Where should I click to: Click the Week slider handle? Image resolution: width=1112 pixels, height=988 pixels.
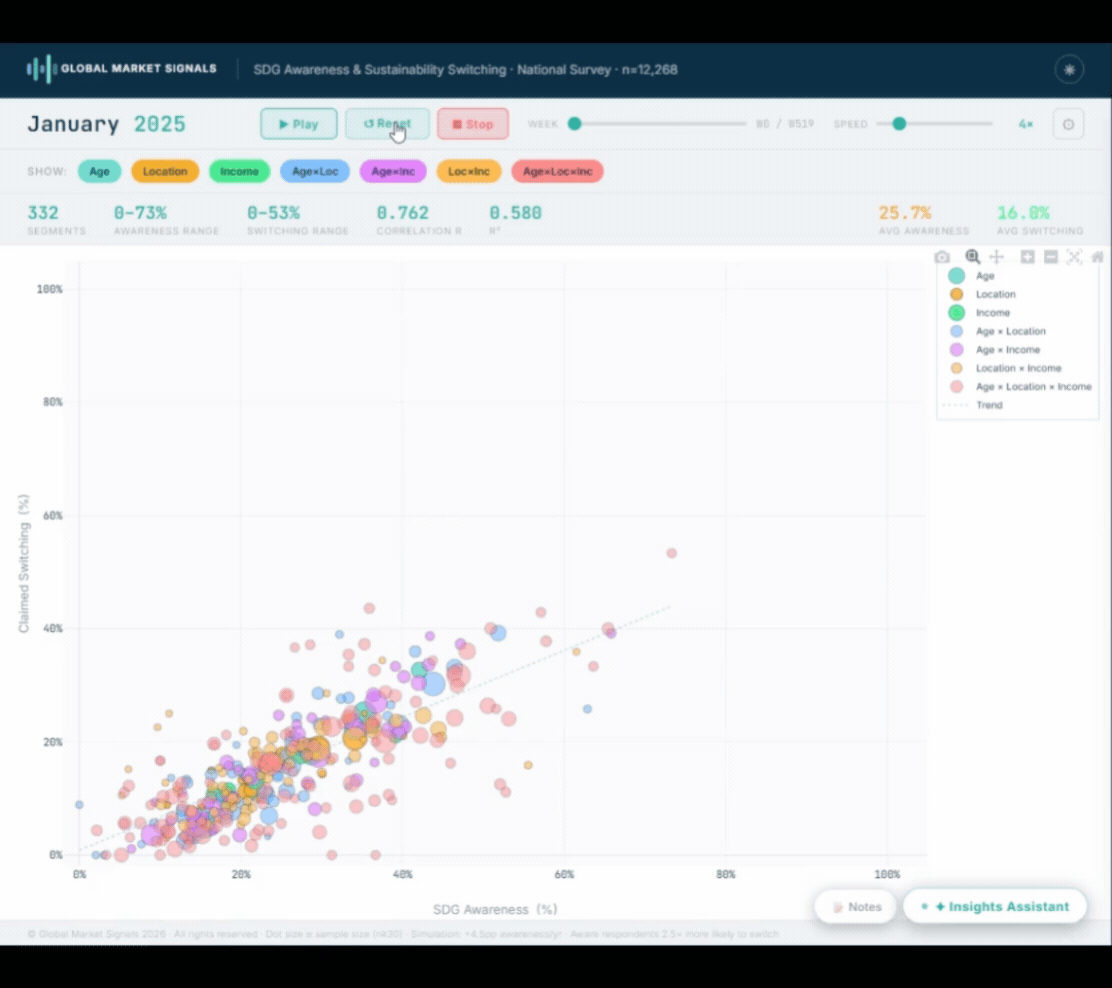574,123
